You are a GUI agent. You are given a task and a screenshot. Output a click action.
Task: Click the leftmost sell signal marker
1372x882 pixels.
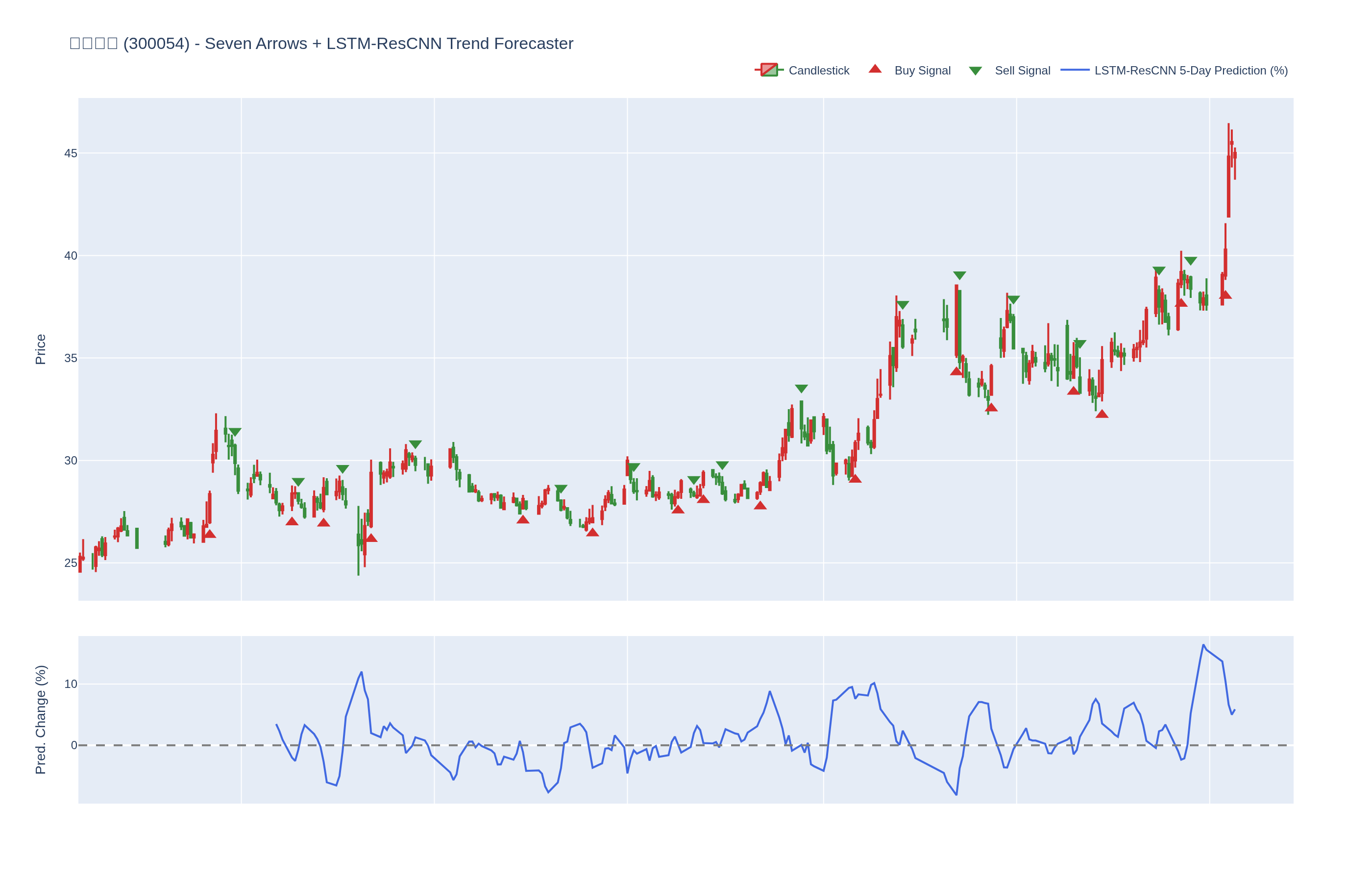pos(235,432)
